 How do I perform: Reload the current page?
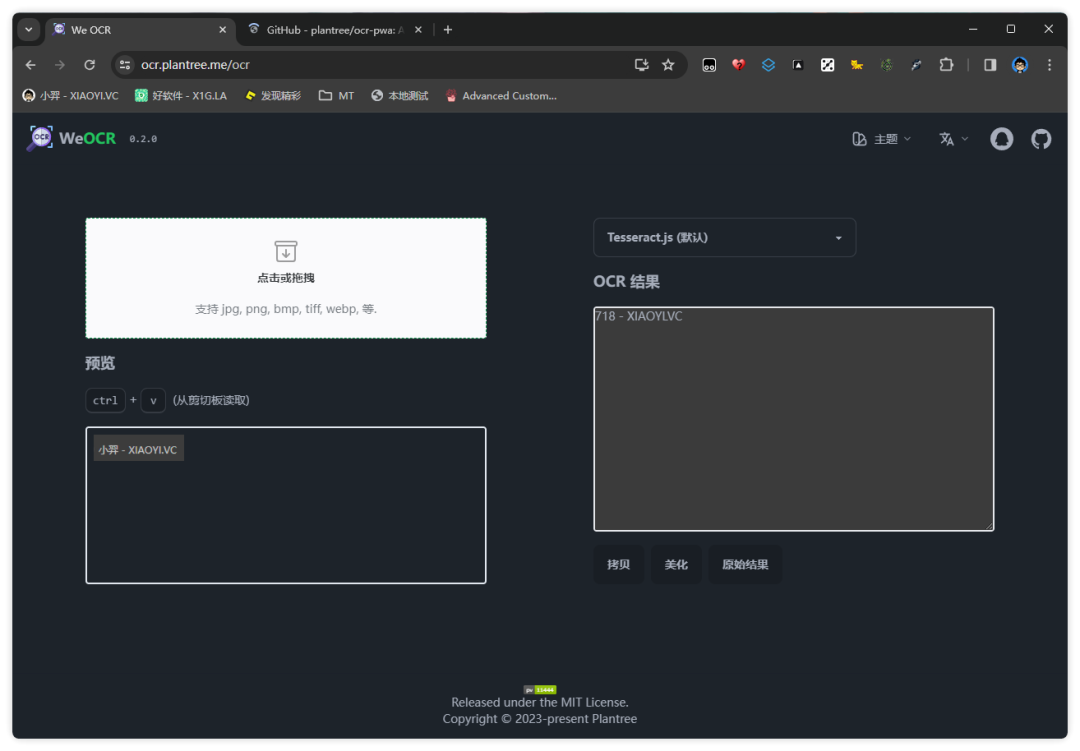pyautogui.click(x=90, y=65)
